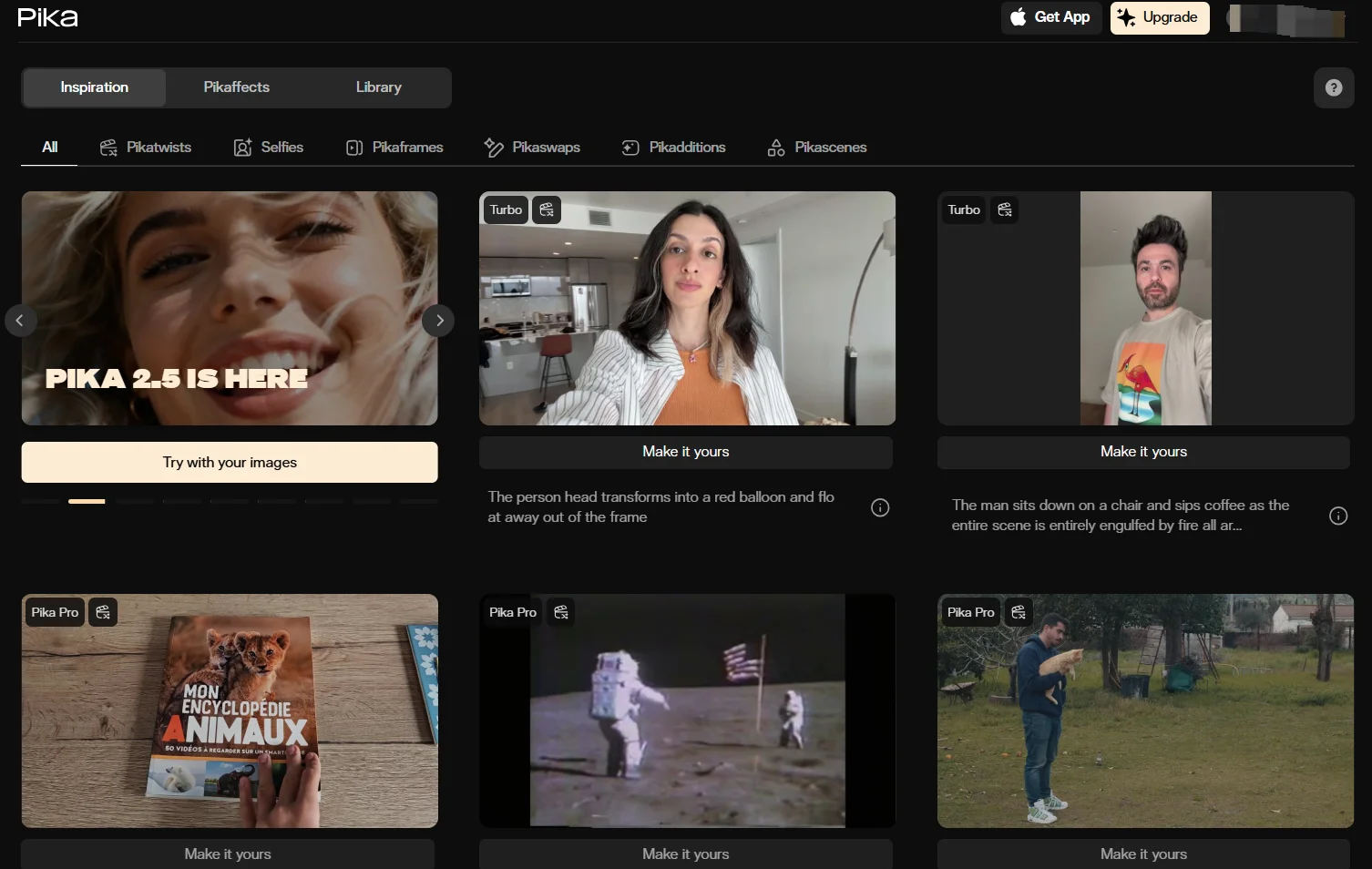Select the Selfies filter
1372x869 pixels.
(269, 148)
